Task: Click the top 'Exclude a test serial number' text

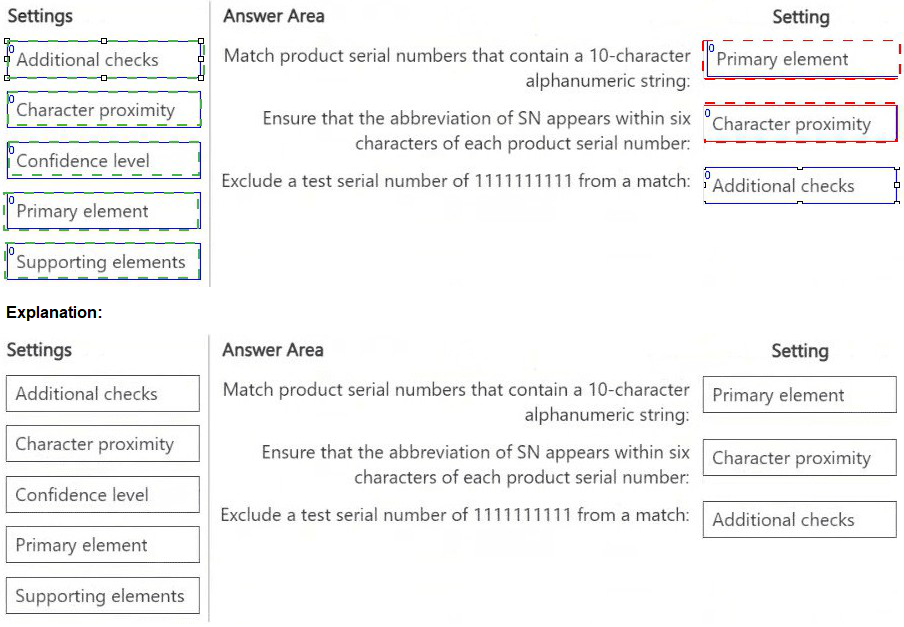Action: coord(456,181)
